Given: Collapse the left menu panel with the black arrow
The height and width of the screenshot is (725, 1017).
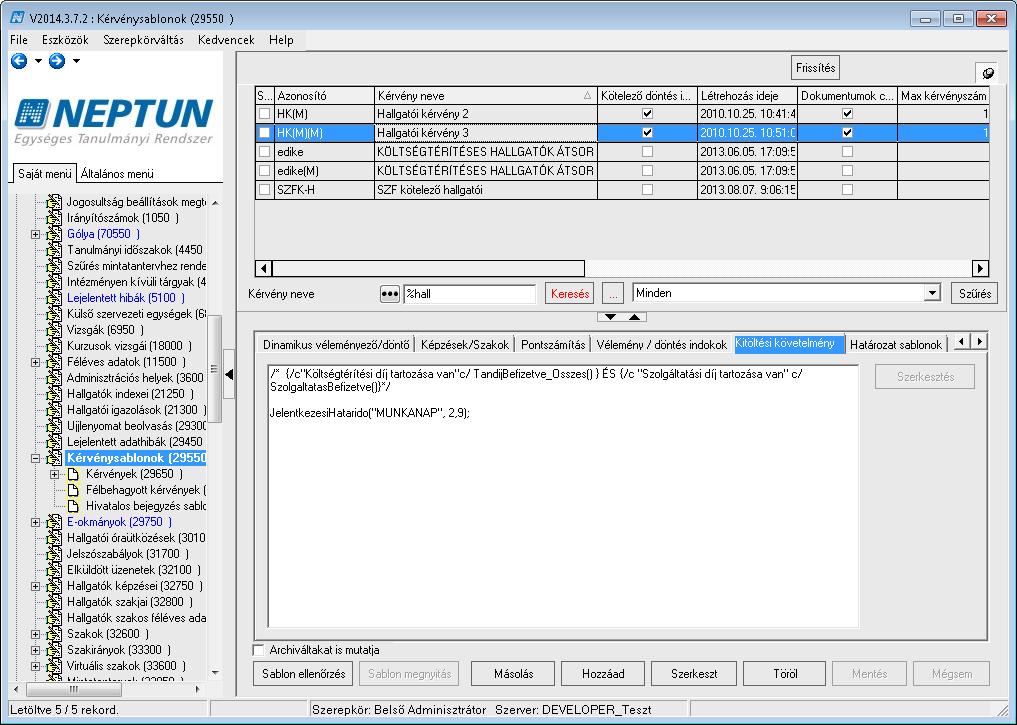Looking at the screenshot, I should tap(229, 374).
